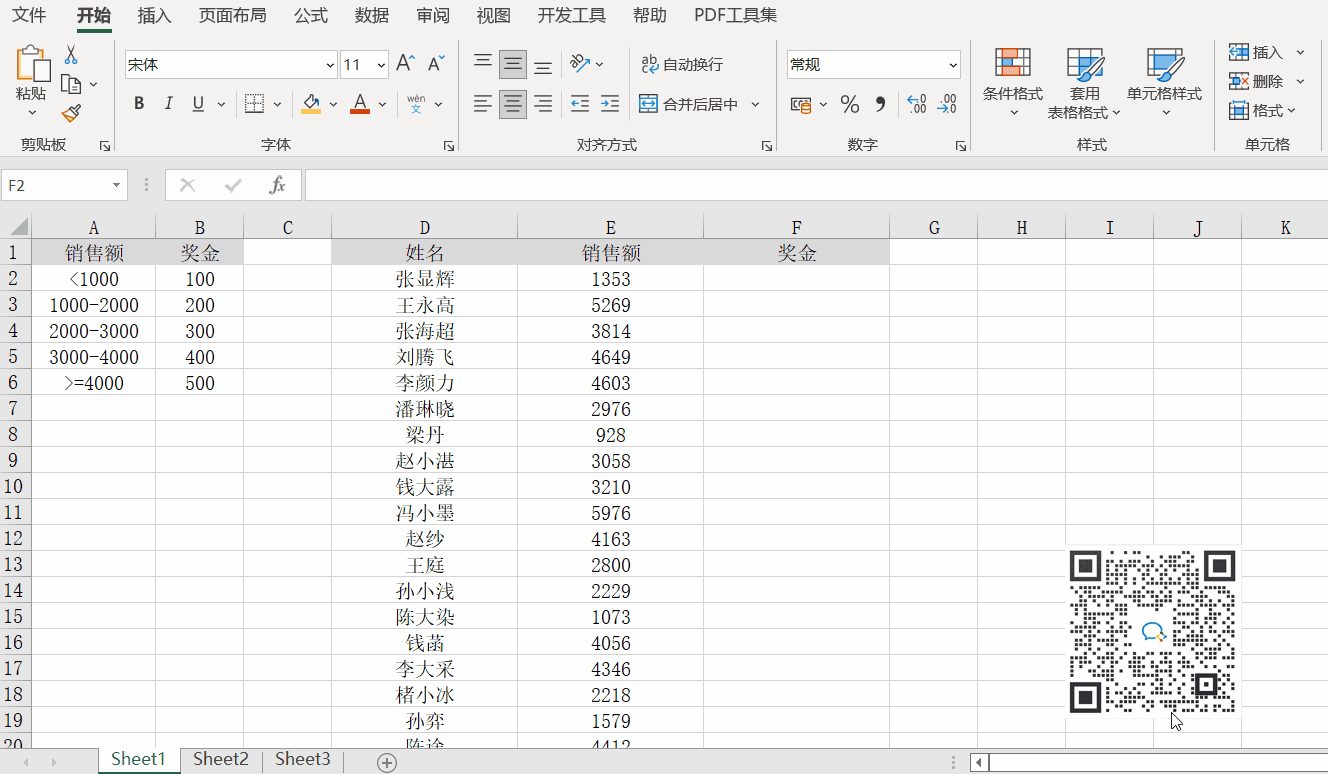Screen dimensions: 1328x774
Task: Open 单元格样式 cell styles
Action: (1165, 82)
